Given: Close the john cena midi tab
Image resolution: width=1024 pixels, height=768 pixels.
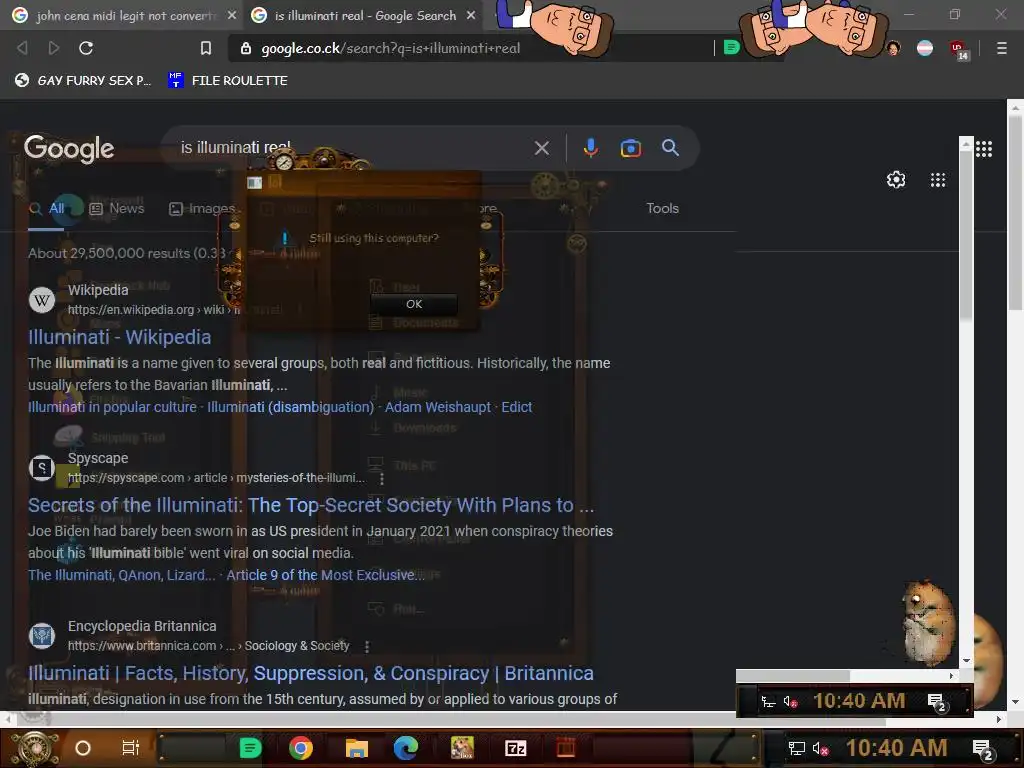Looking at the screenshot, I should [x=231, y=15].
